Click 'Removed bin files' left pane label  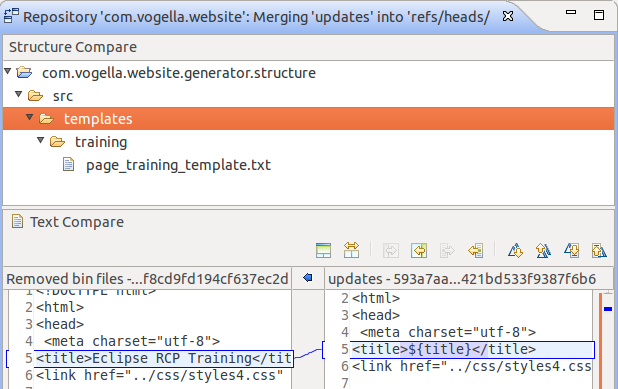tap(147, 279)
